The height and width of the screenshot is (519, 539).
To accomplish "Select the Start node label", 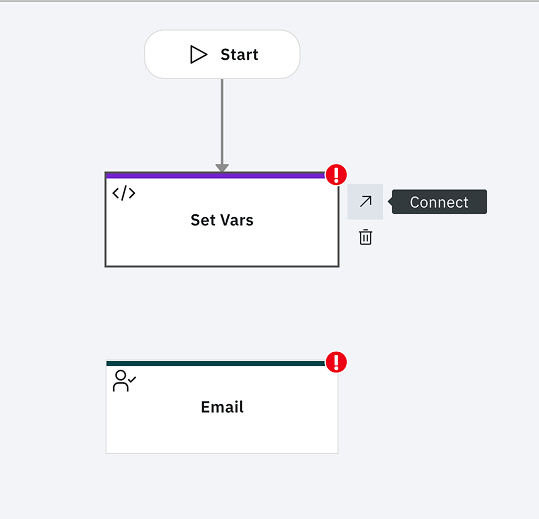I will [239, 55].
